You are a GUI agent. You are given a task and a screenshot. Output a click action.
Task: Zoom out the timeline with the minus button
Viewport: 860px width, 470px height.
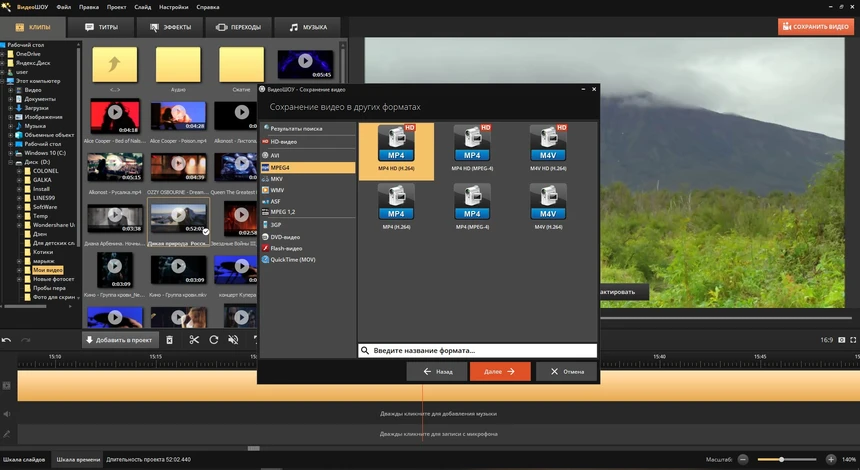(x=743, y=459)
